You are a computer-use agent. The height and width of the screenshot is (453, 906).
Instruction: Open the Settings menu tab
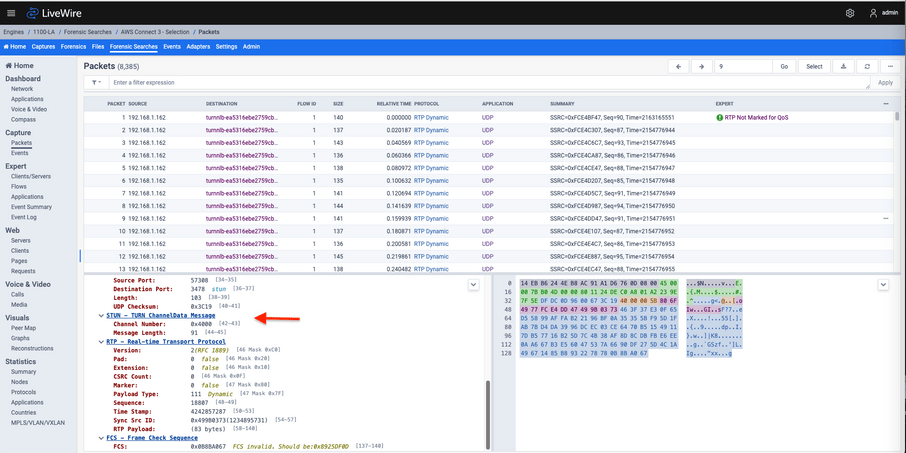(226, 47)
